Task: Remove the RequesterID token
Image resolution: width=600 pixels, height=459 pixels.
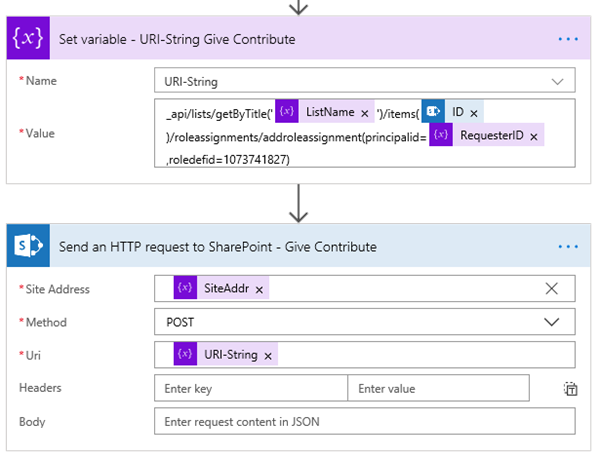Action: coord(534,136)
